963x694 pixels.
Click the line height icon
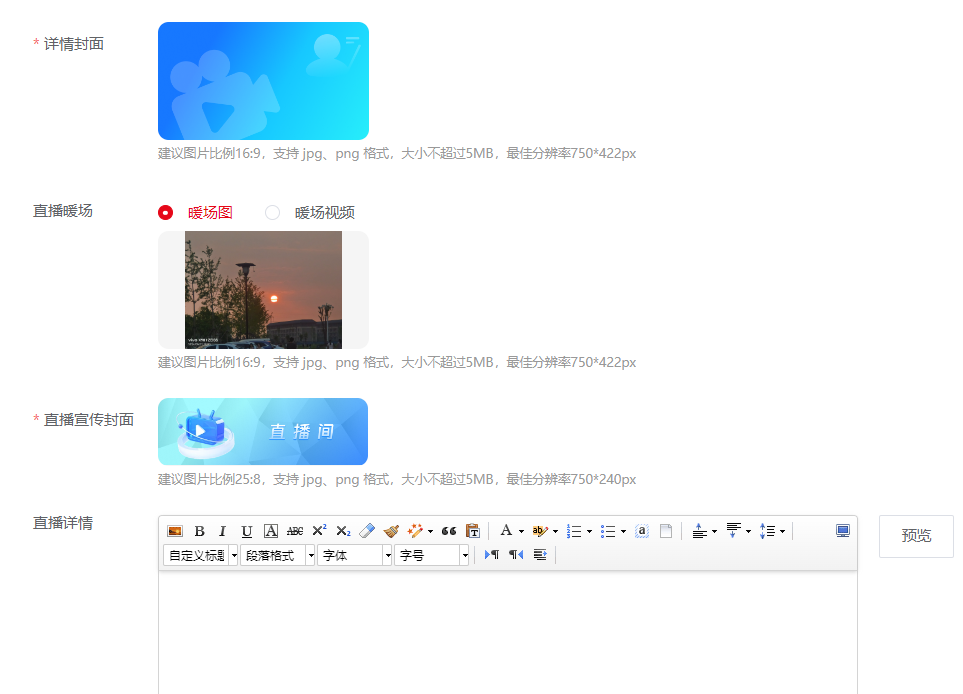[x=767, y=531]
